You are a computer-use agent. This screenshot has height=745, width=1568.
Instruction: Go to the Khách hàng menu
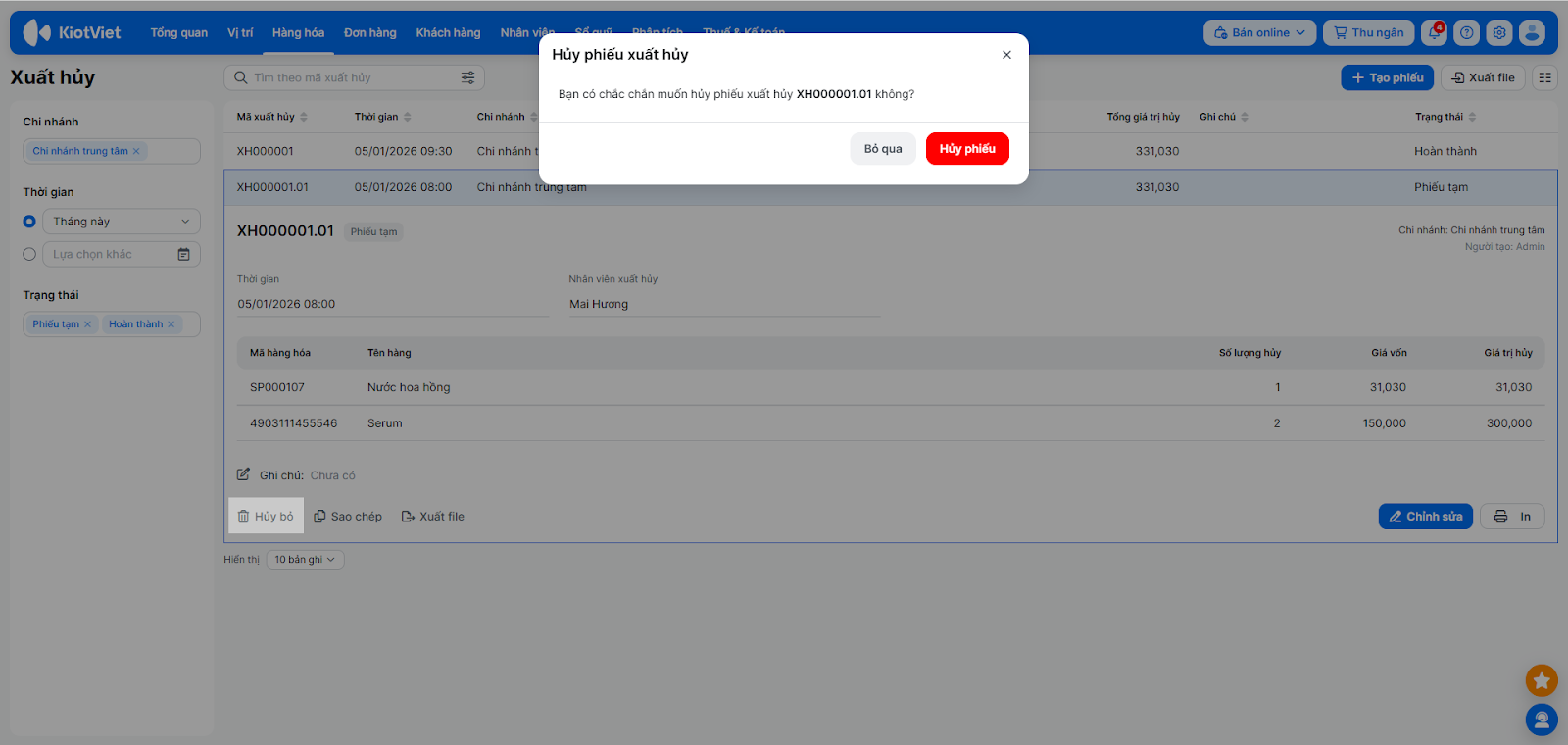448,32
